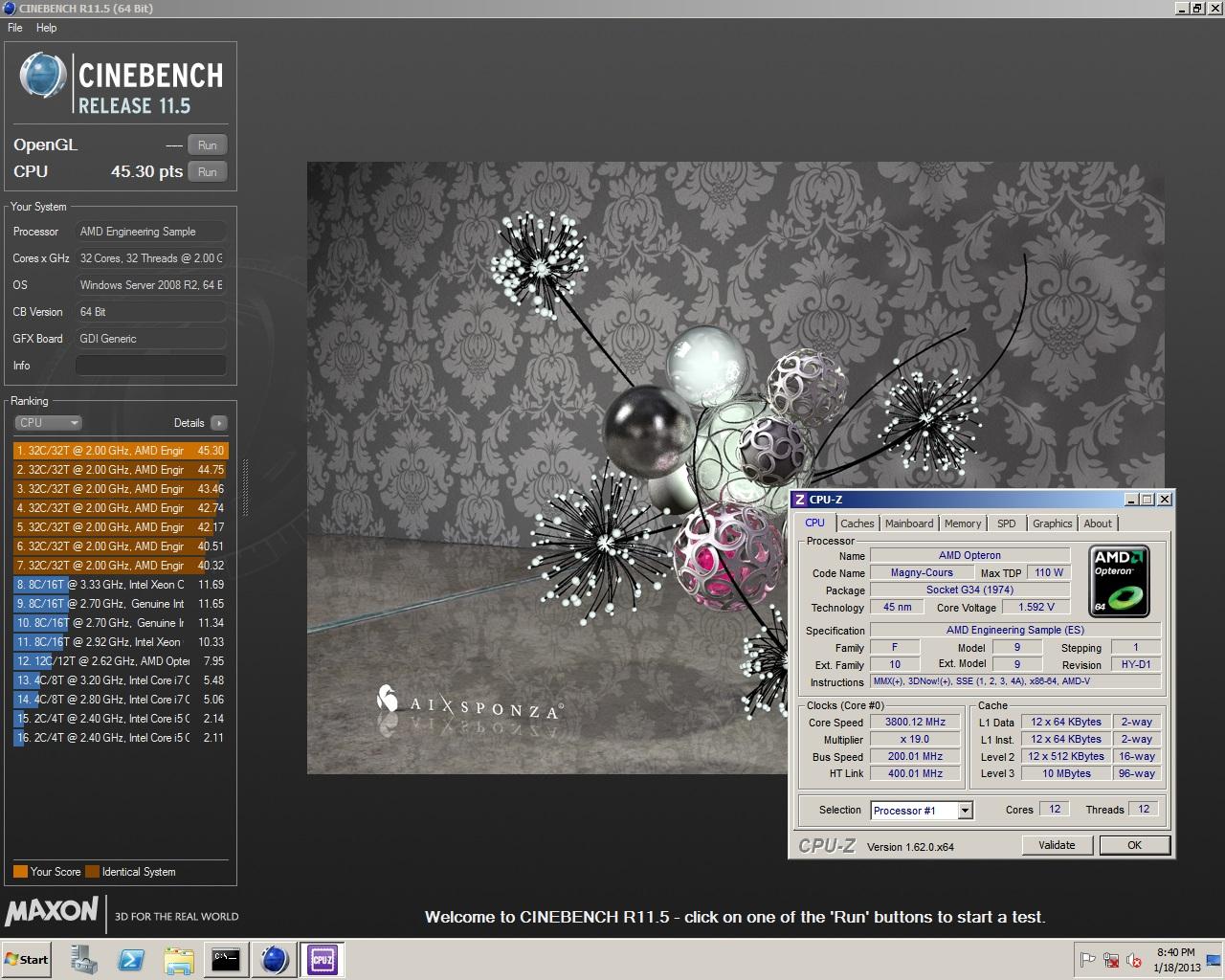Select ranking entry scoring 40.51
Viewport: 1225px width, 980px height.
tap(121, 546)
